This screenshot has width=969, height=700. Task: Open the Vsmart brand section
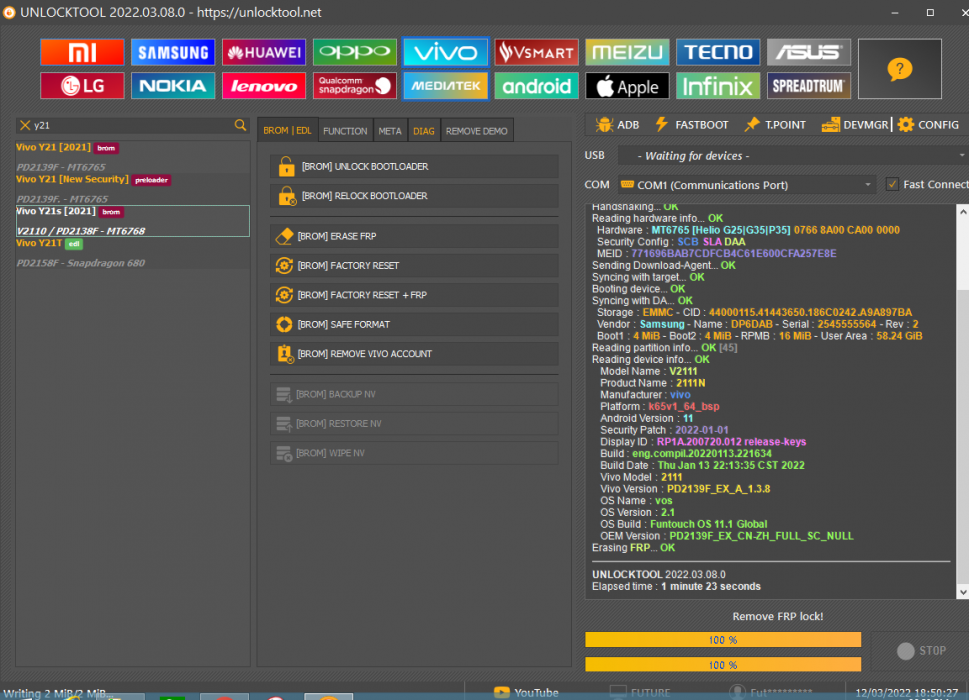(536, 53)
